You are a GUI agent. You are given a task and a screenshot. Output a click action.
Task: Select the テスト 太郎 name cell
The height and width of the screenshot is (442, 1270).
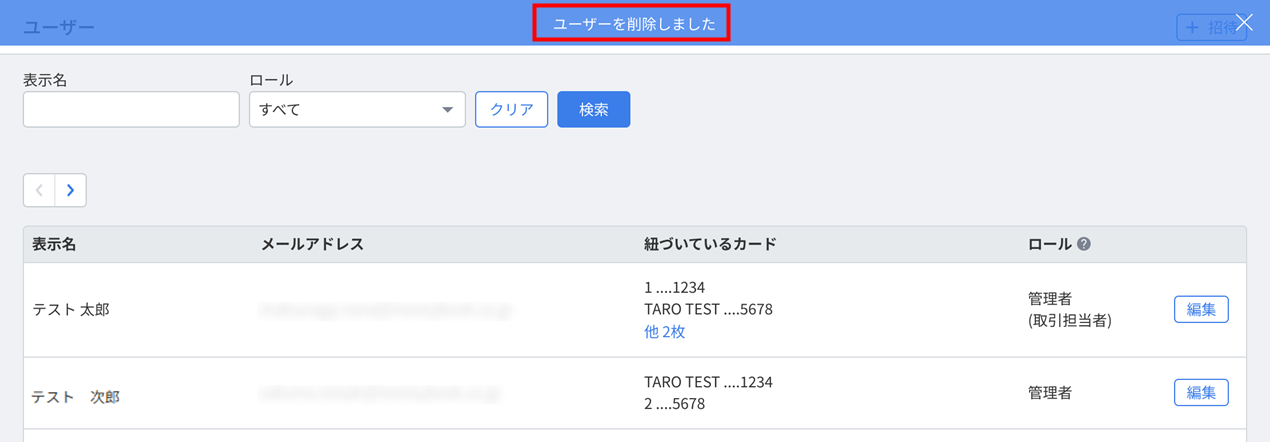click(x=71, y=310)
